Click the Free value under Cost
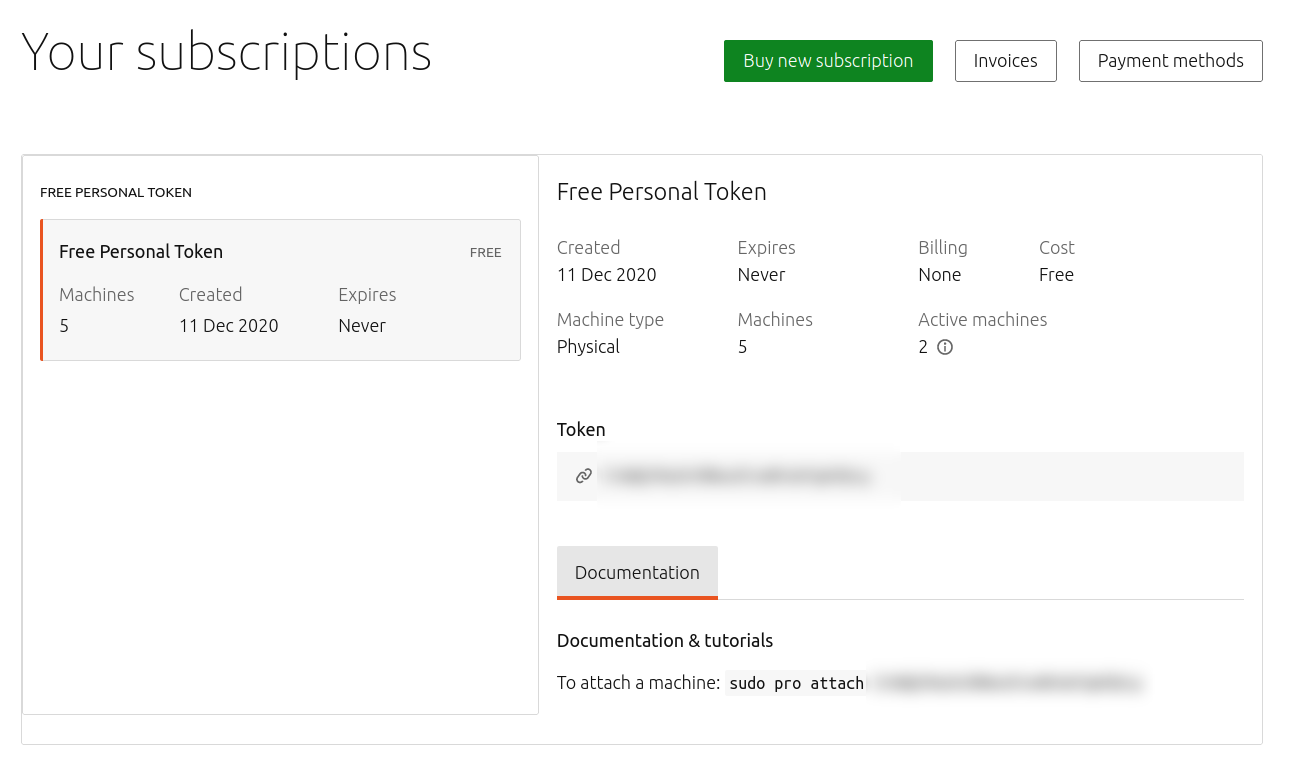1292x771 pixels. (x=1057, y=275)
